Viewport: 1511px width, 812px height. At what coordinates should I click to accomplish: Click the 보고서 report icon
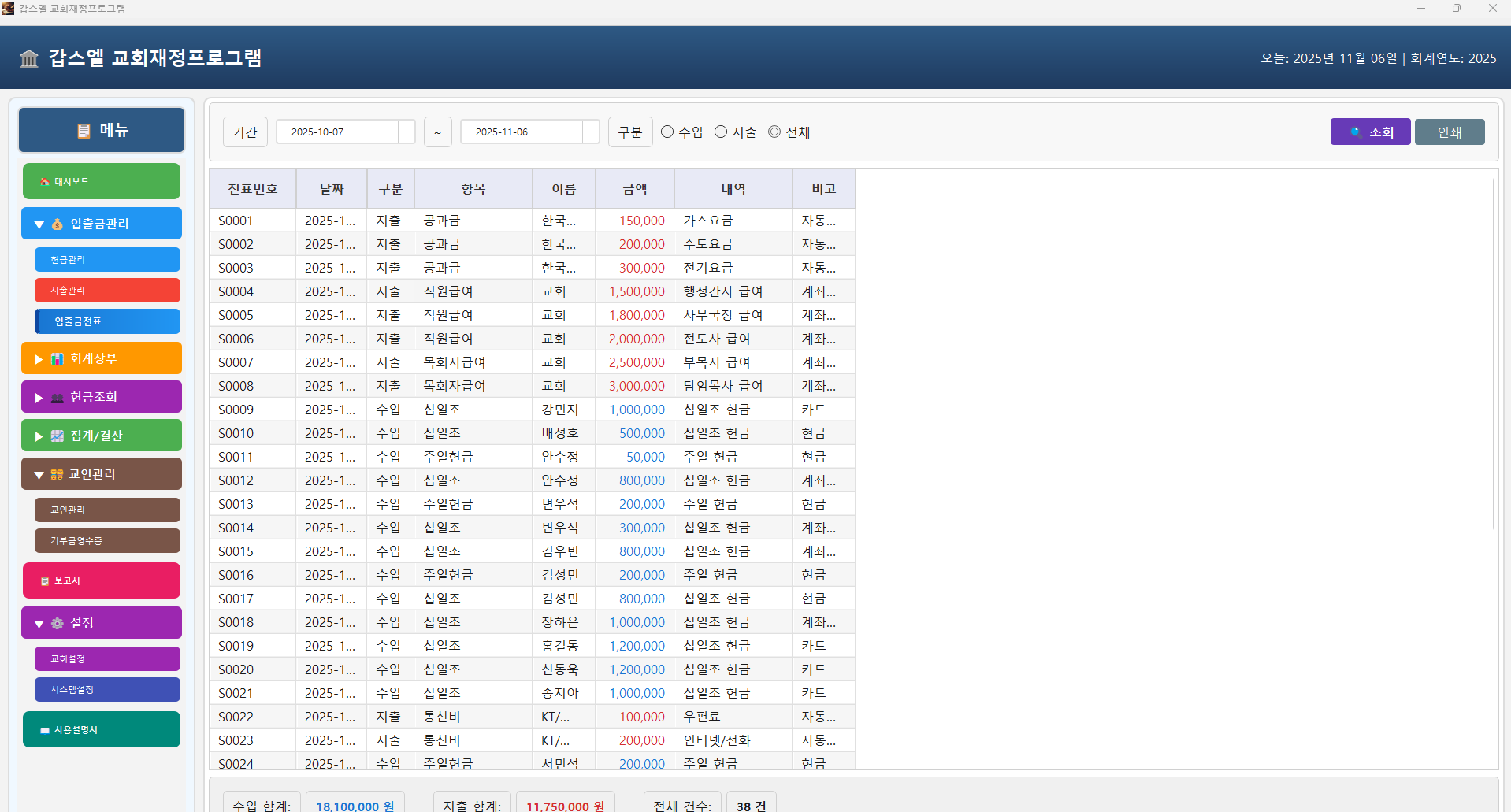[x=44, y=580]
